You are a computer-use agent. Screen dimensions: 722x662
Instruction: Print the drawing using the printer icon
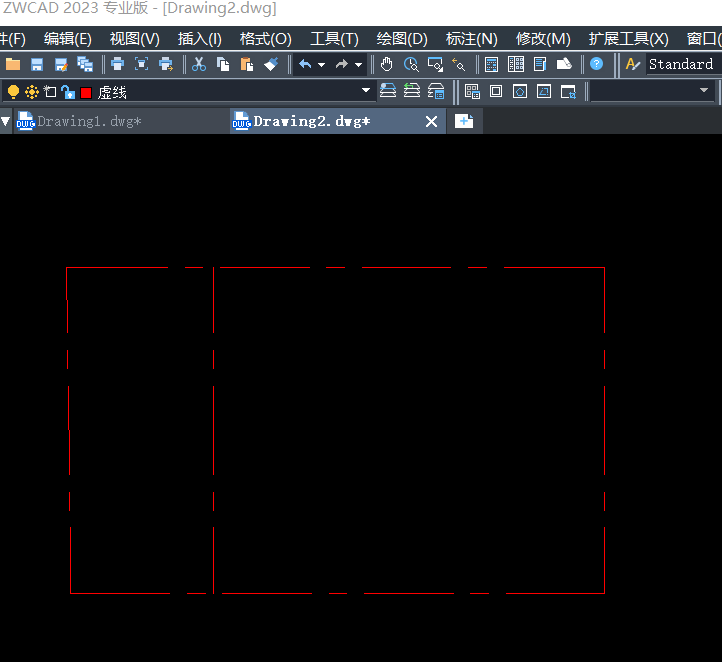click(x=117, y=64)
